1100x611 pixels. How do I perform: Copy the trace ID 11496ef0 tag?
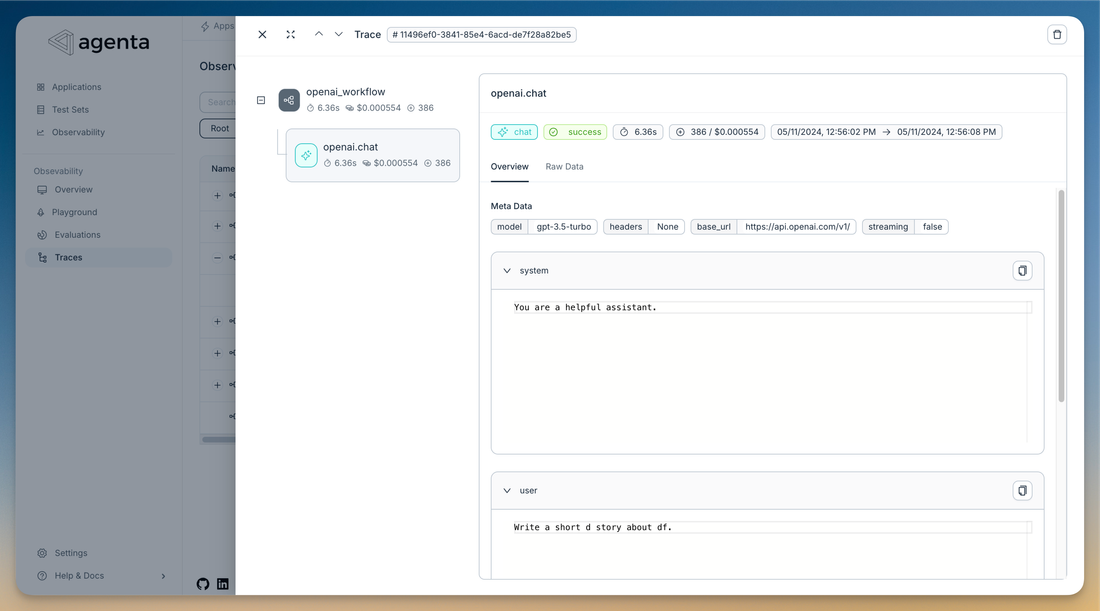[482, 34]
